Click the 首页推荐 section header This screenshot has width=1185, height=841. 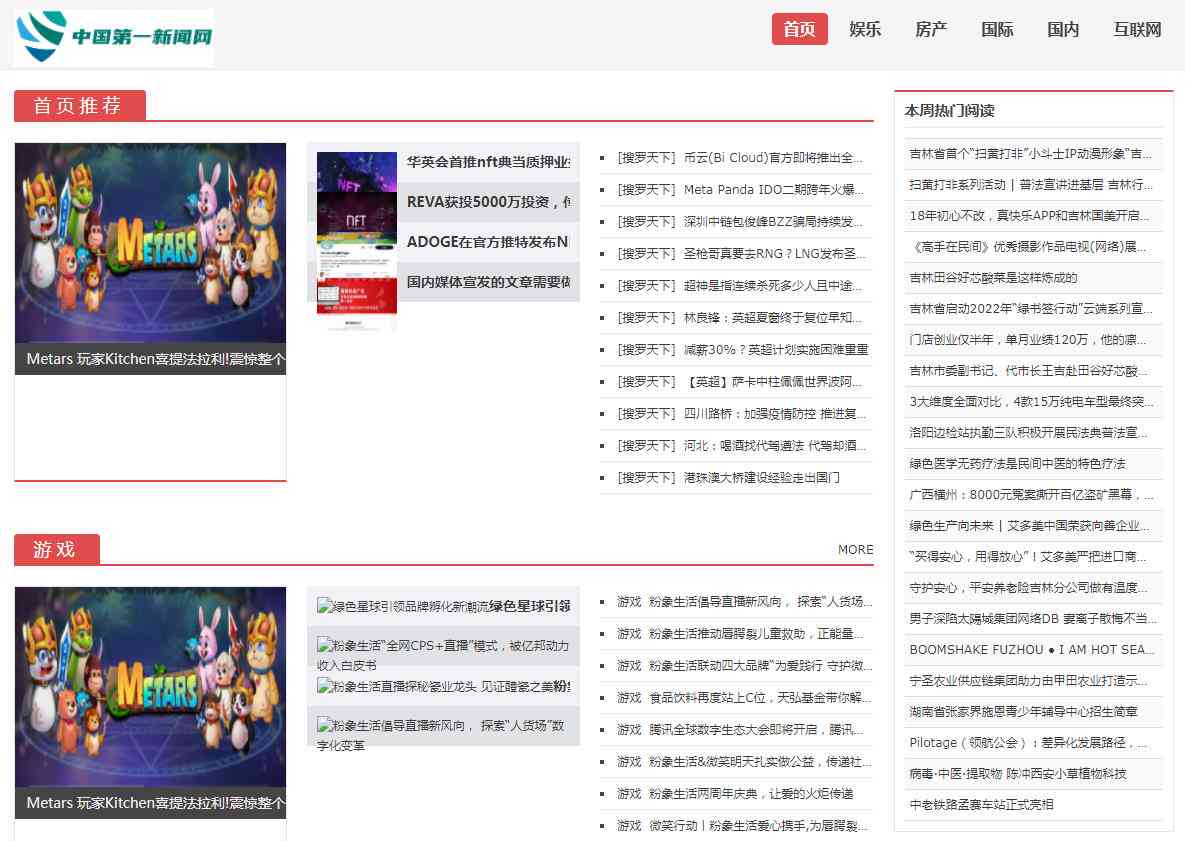pyautogui.click(x=79, y=105)
